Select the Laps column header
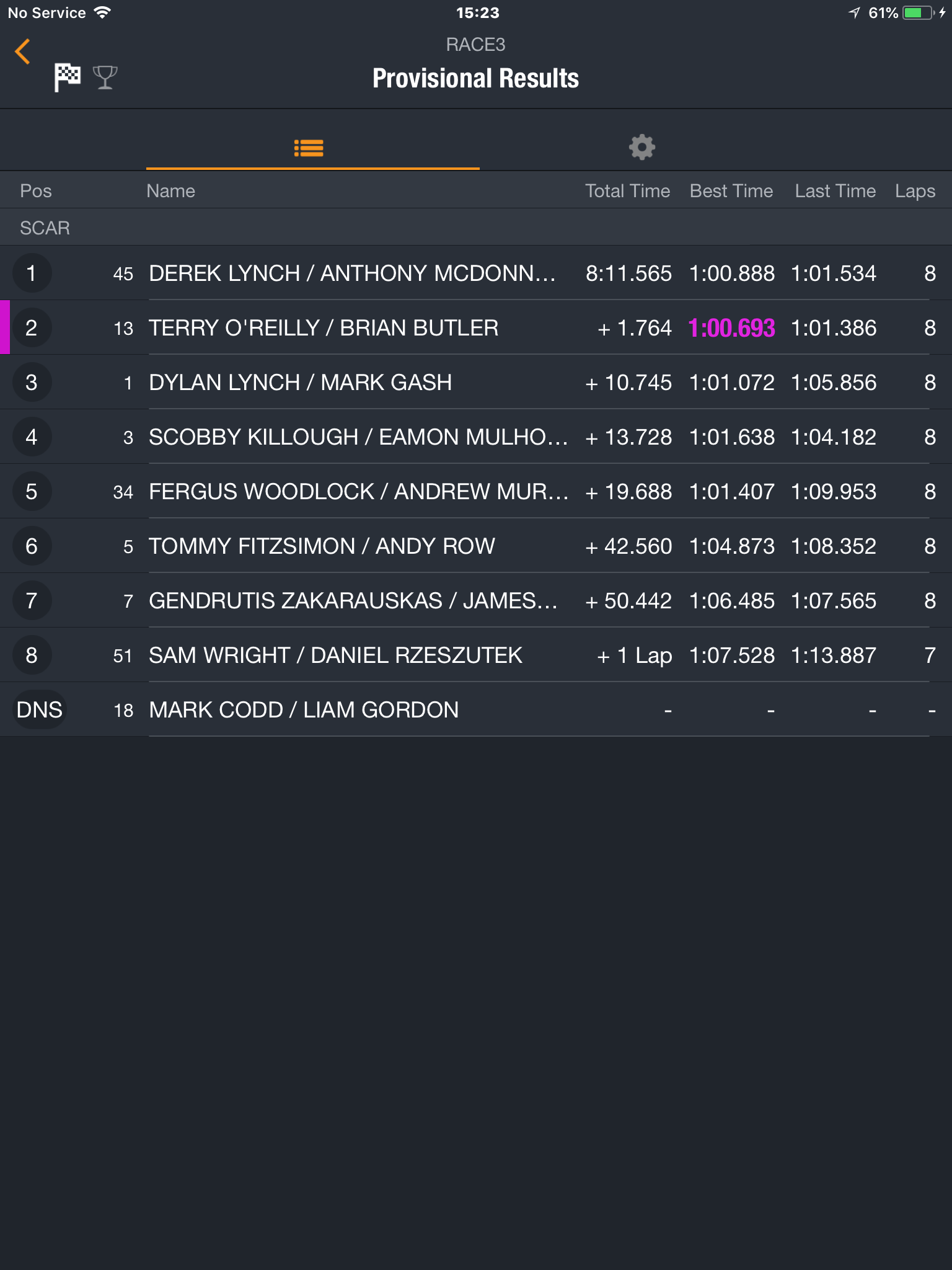The height and width of the screenshot is (1270, 952). coord(915,191)
